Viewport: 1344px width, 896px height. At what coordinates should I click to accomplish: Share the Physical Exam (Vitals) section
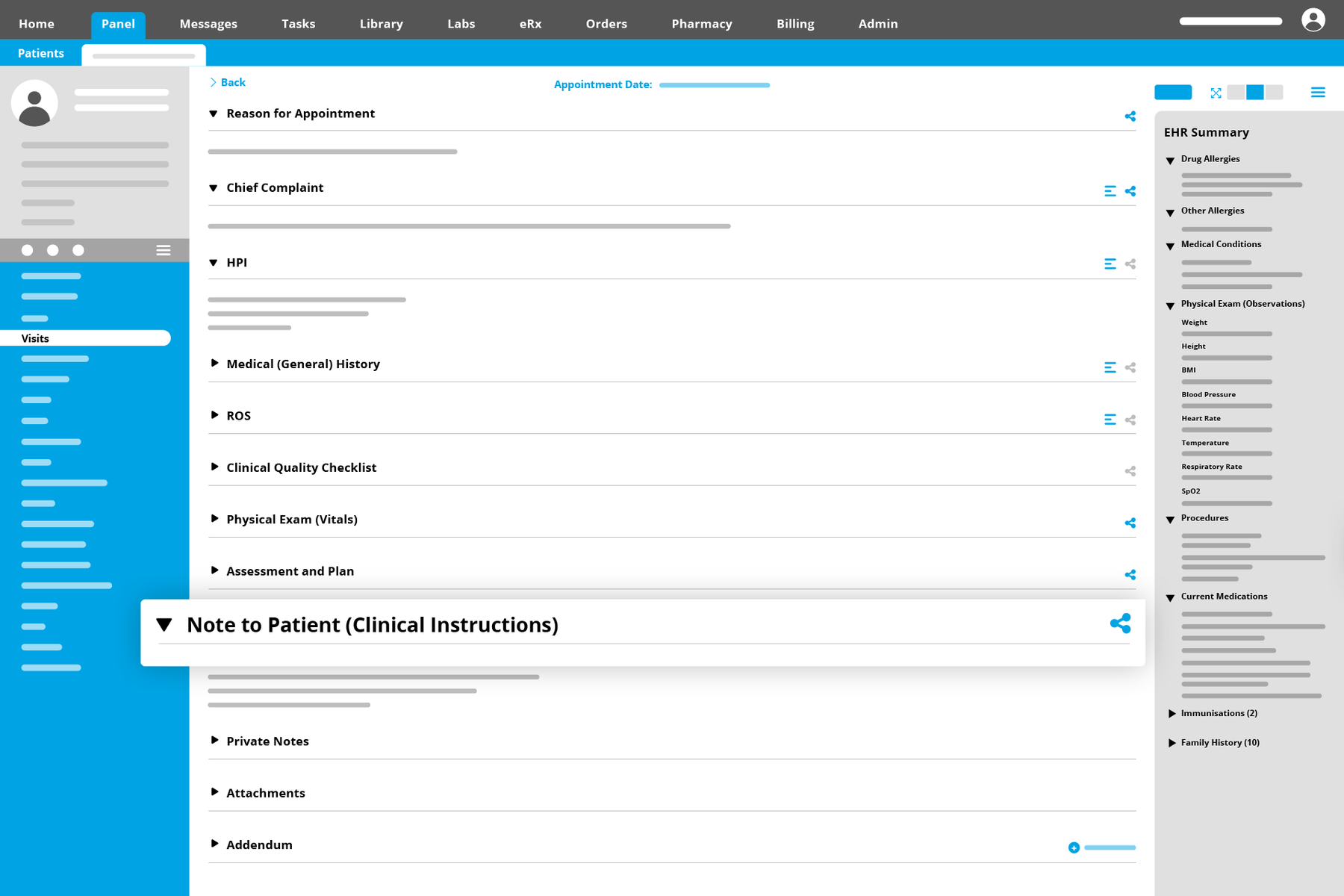[1130, 523]
